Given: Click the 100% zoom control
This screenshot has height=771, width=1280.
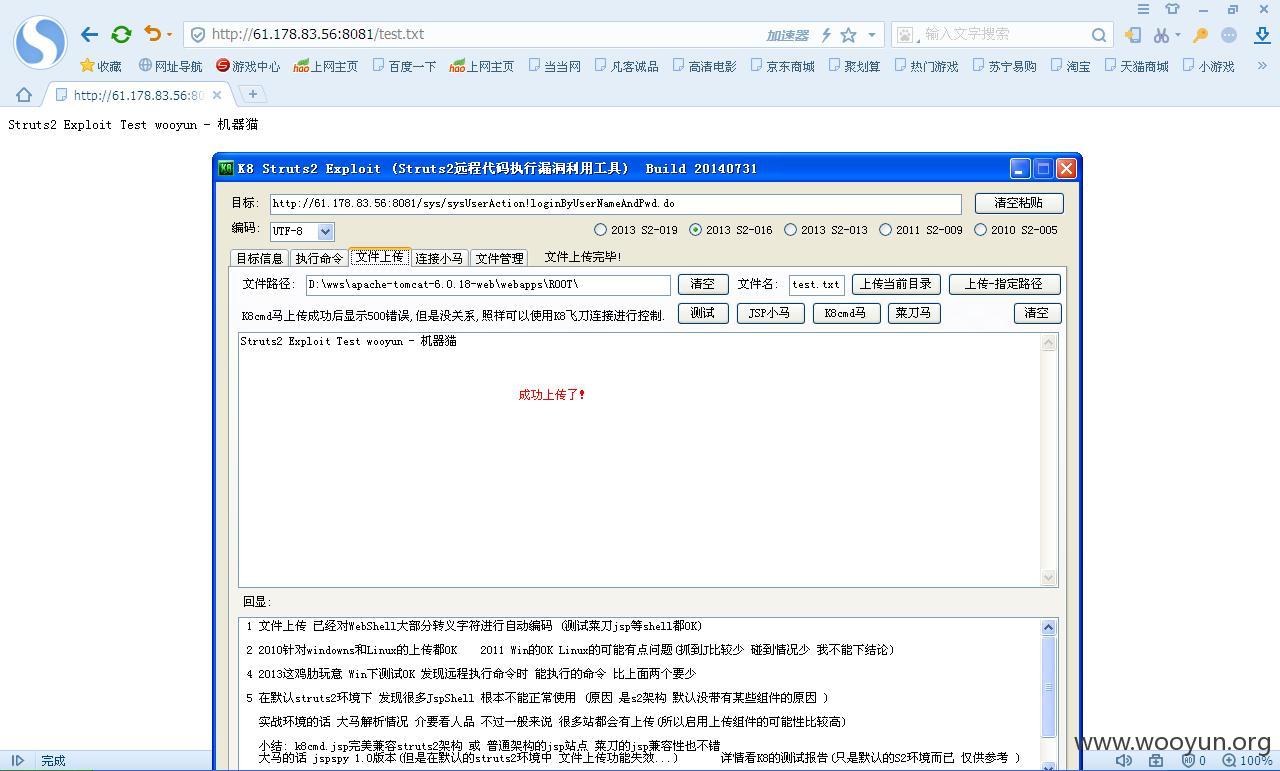Looking at the screenshot, I should click(x=1246, y=760).
